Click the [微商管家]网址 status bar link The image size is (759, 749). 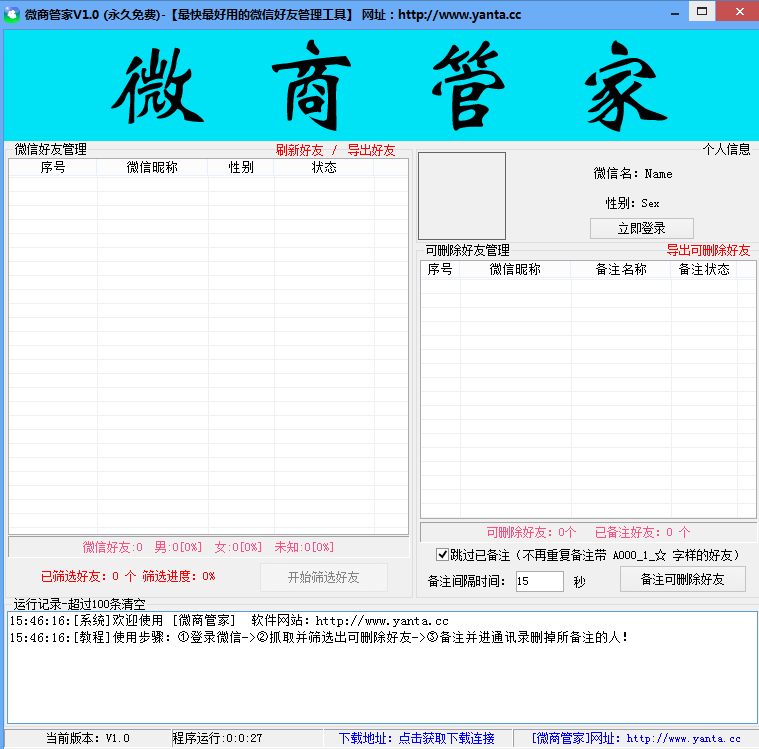point(636,738)
